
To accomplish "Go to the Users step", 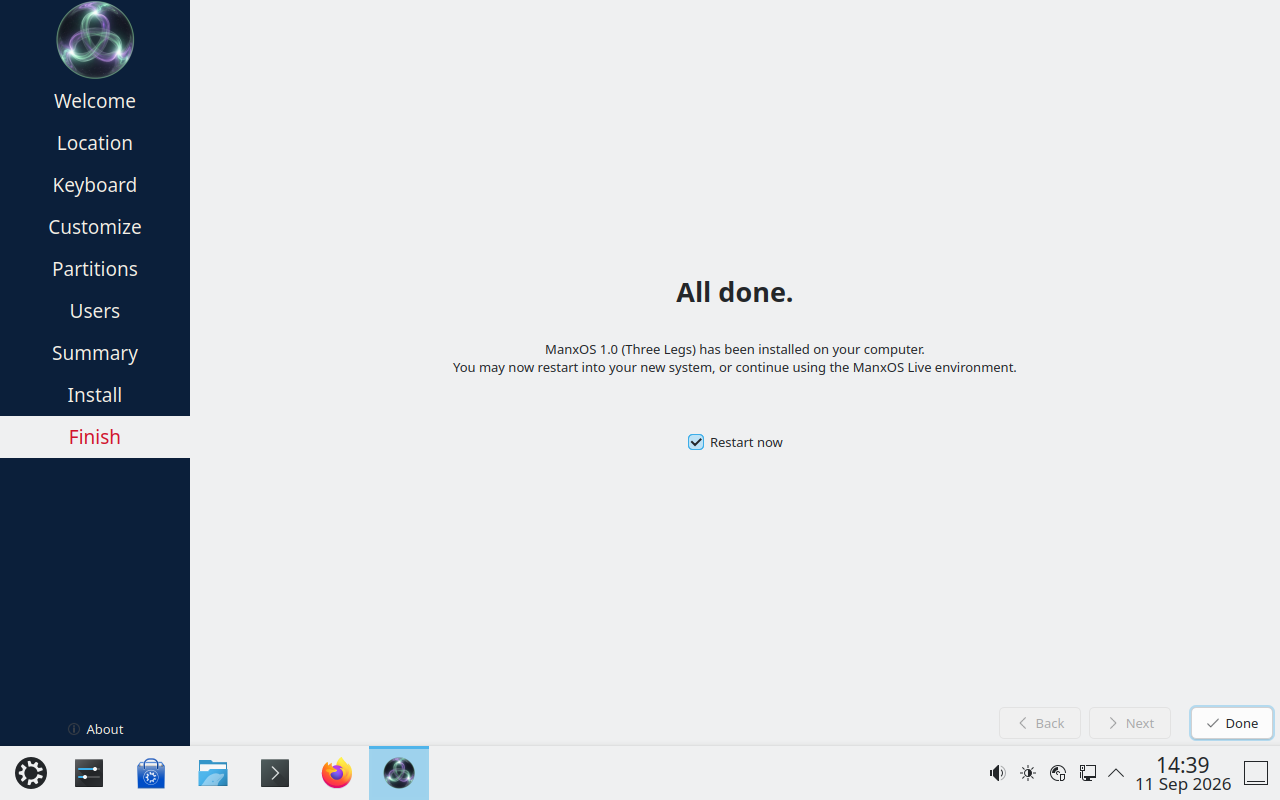I will point(95,311).
